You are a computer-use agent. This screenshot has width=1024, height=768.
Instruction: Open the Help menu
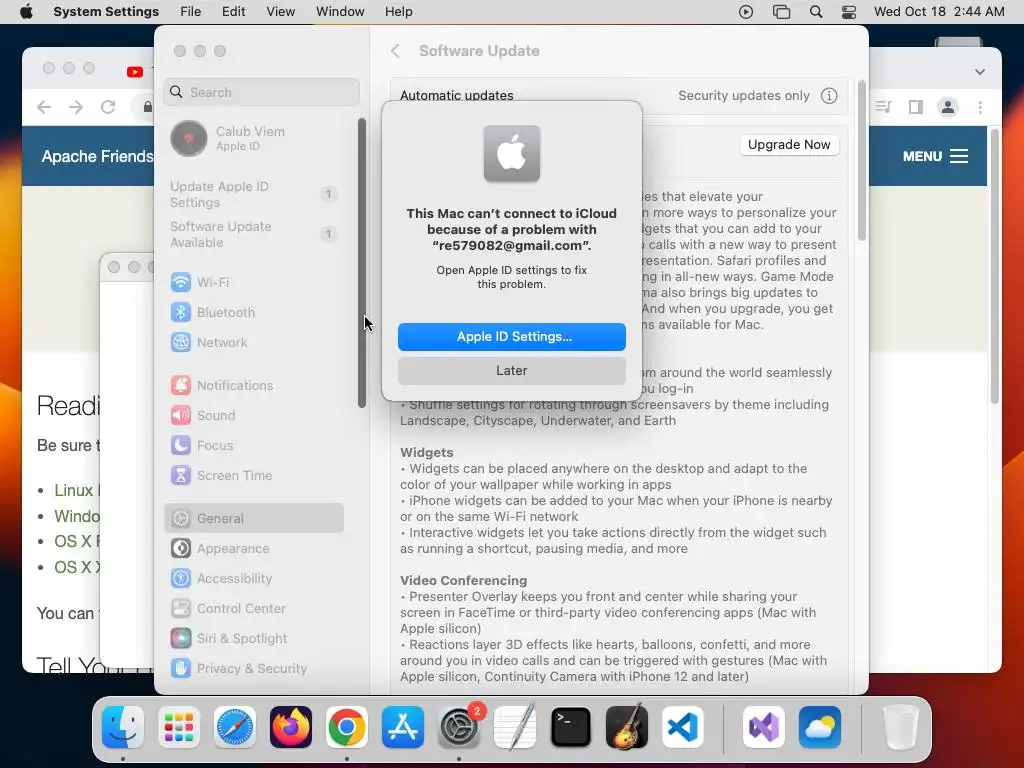click(x=398, y=12)
